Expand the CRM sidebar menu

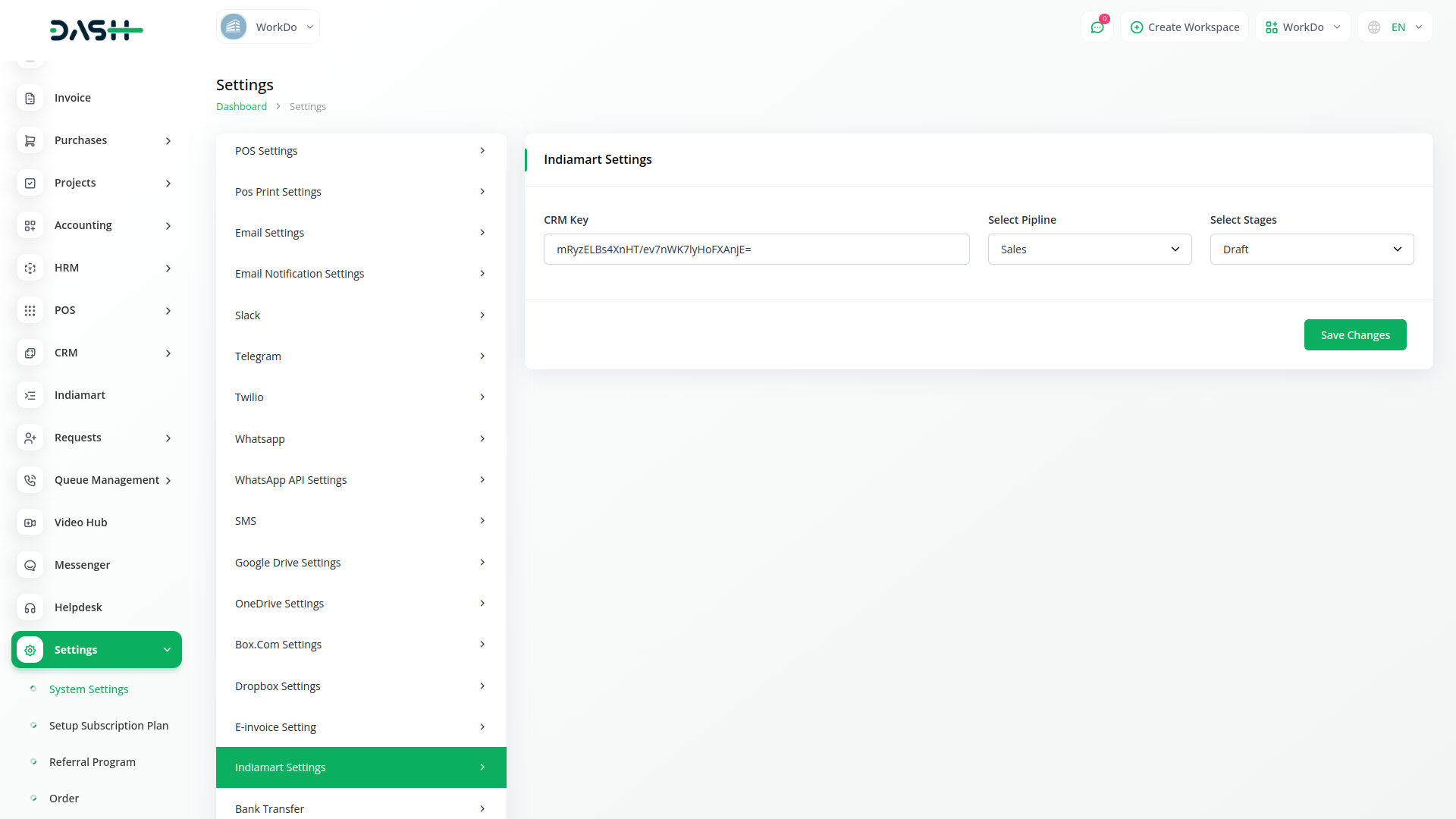(96, 353)
